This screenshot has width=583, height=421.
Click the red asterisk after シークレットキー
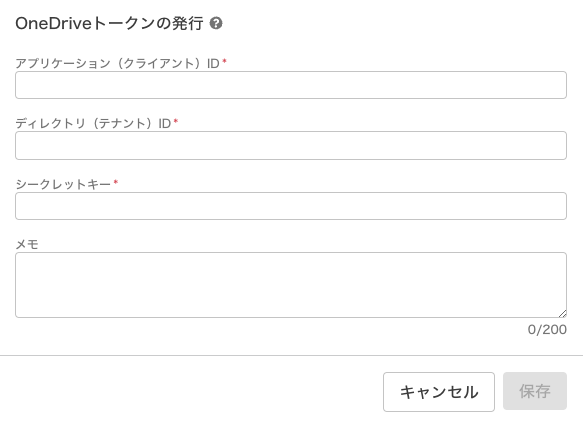[x=116, y=182]
